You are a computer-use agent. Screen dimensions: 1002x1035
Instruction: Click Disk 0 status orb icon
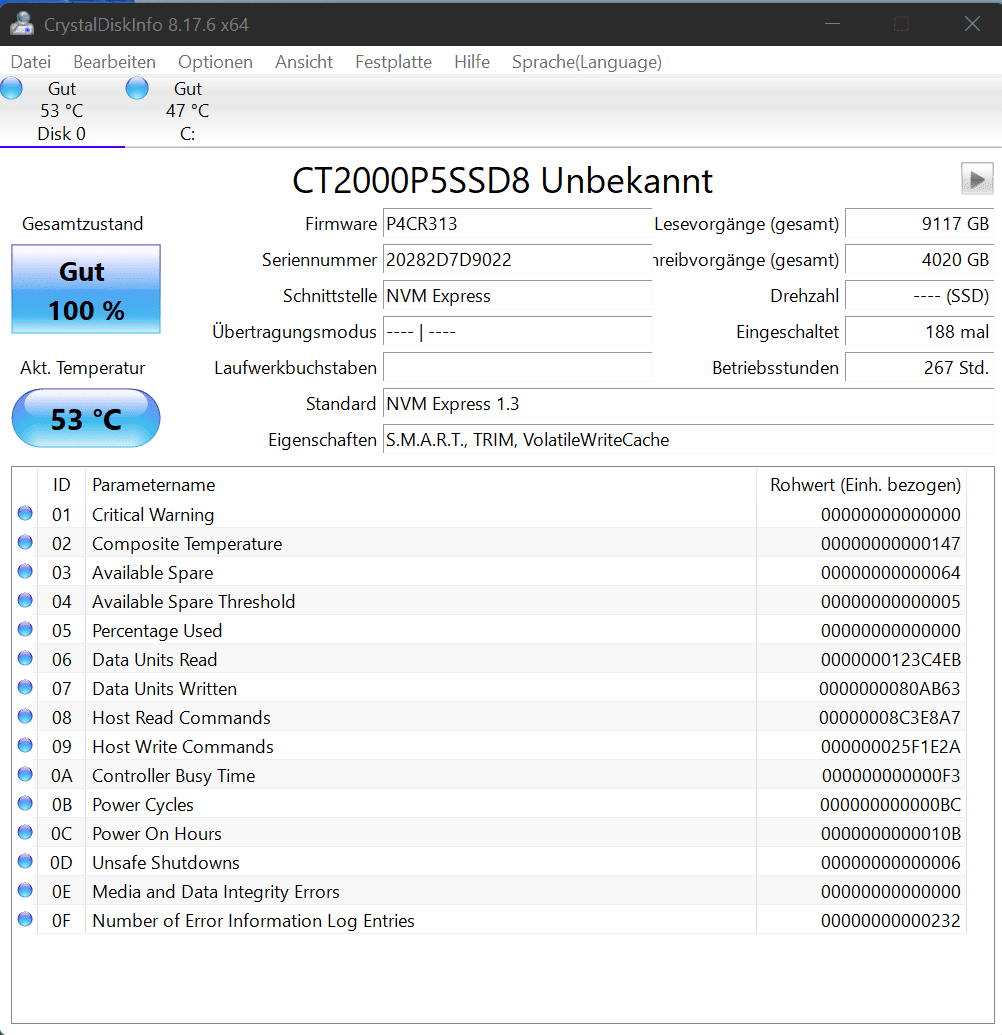[x=11, y=88]
